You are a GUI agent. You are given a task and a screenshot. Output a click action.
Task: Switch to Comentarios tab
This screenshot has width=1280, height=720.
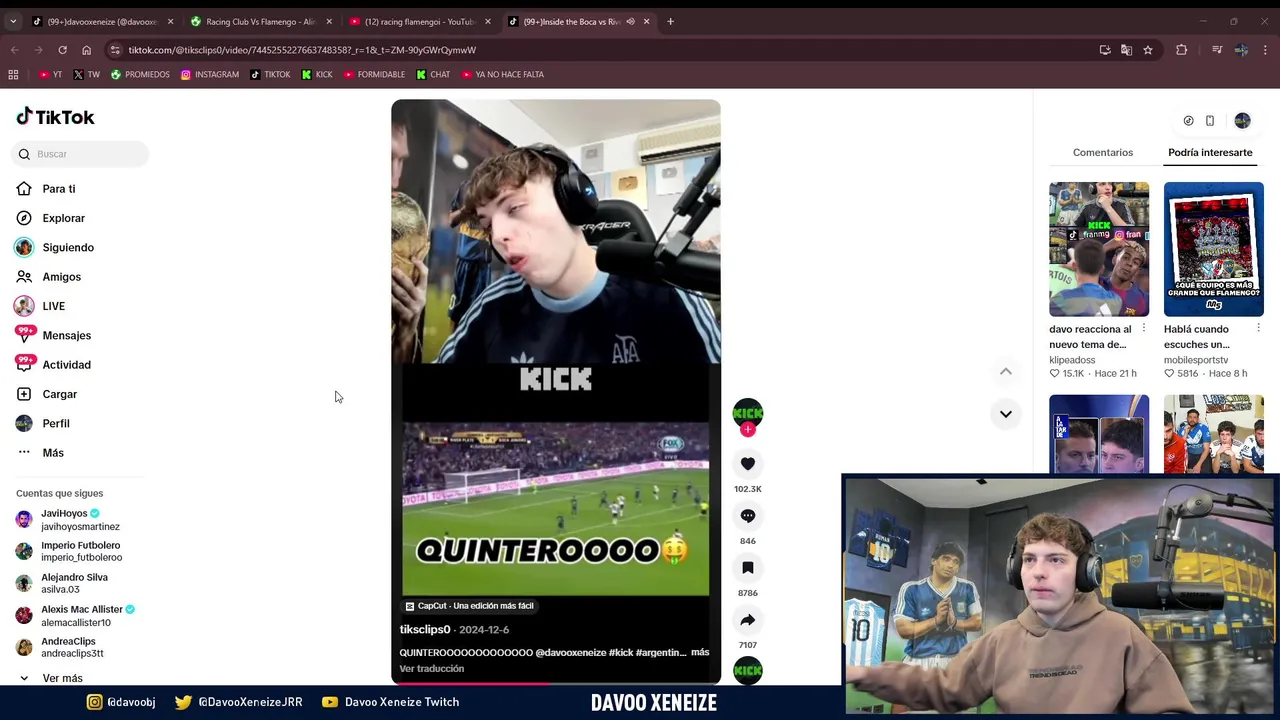(x=1103, y=153)
